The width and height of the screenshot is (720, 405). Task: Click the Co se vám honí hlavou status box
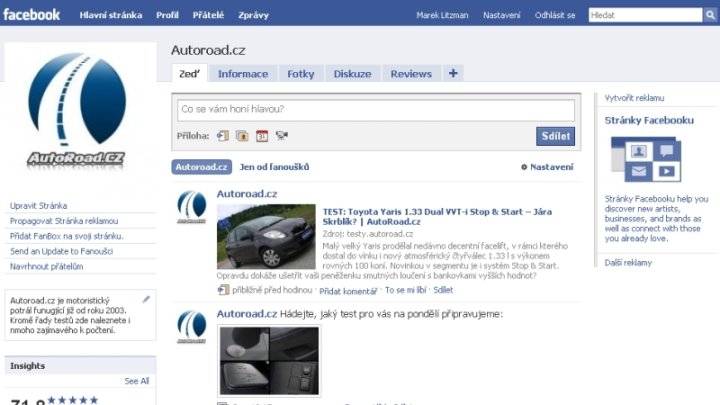click(376, 110)
